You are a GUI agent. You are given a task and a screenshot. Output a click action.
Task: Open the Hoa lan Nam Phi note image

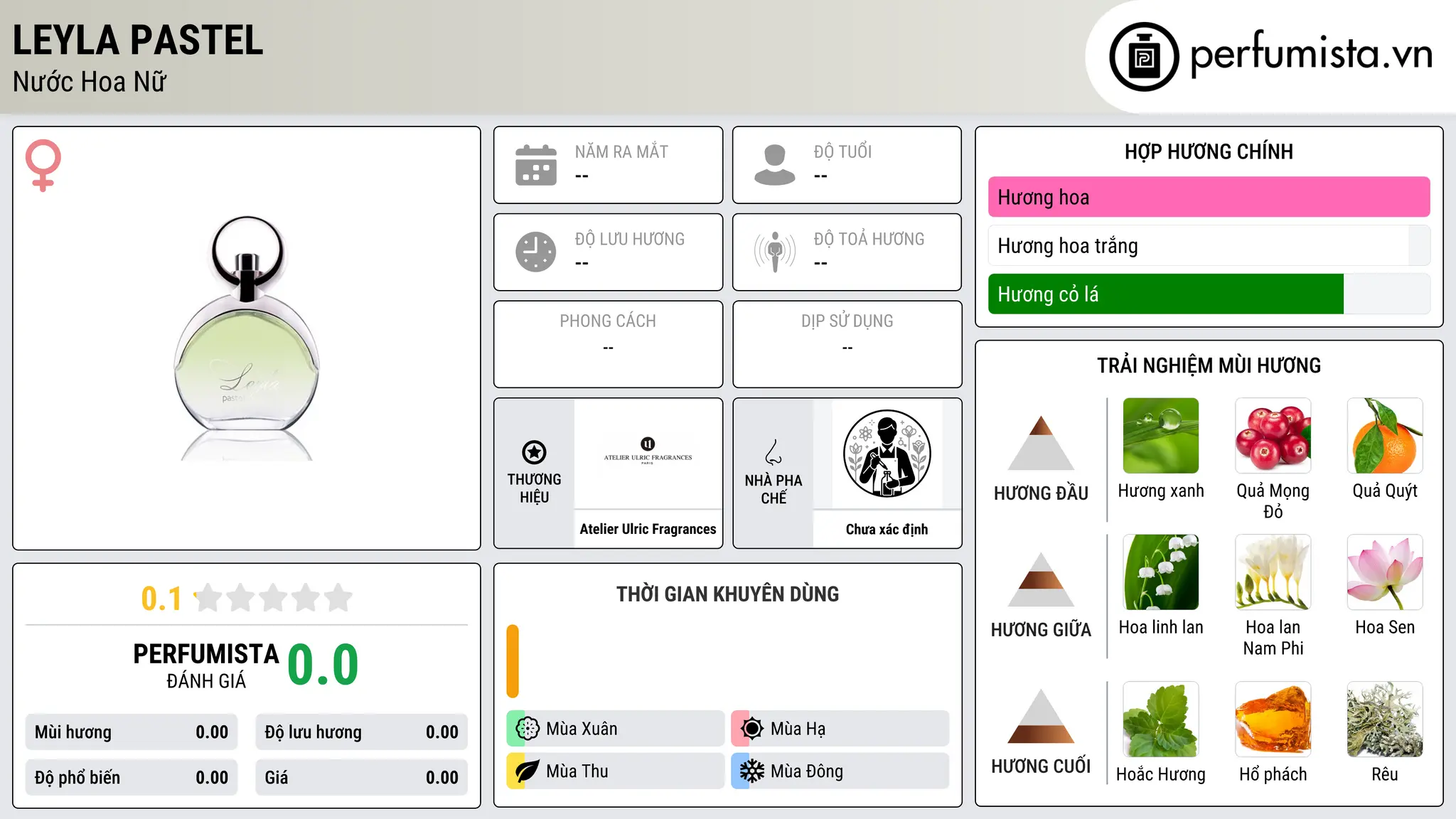(x=1273, y=572)
